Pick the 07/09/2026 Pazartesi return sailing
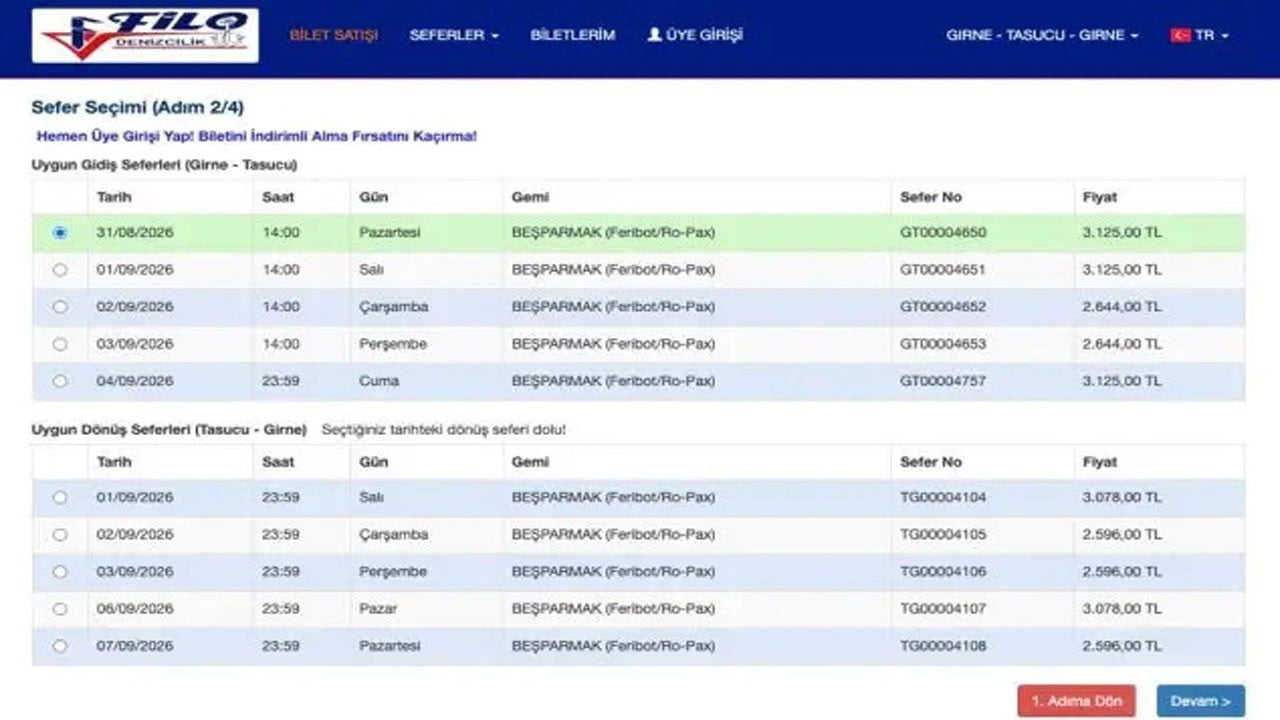Screen dimensions: 1280x720 pos(60,646)
